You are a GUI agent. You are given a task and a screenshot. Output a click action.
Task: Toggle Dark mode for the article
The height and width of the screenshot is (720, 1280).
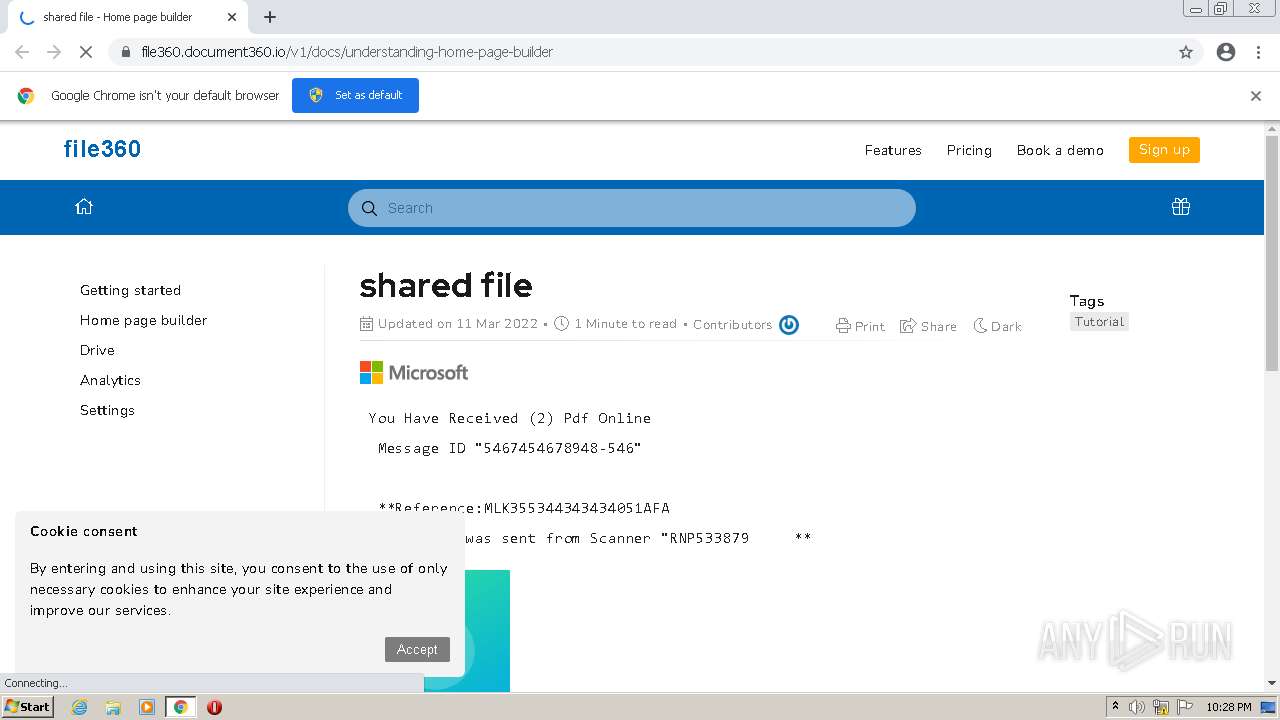(x=998, y=326)
